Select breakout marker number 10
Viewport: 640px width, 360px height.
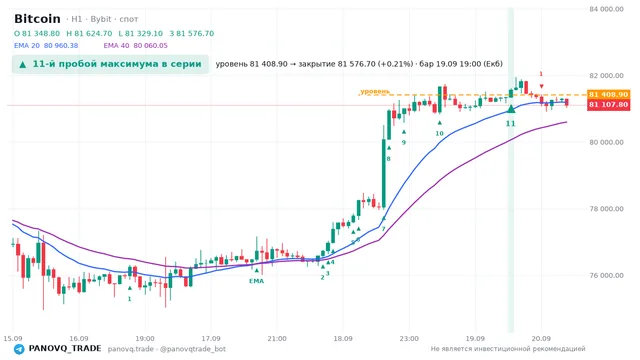[x=439, y=133]
